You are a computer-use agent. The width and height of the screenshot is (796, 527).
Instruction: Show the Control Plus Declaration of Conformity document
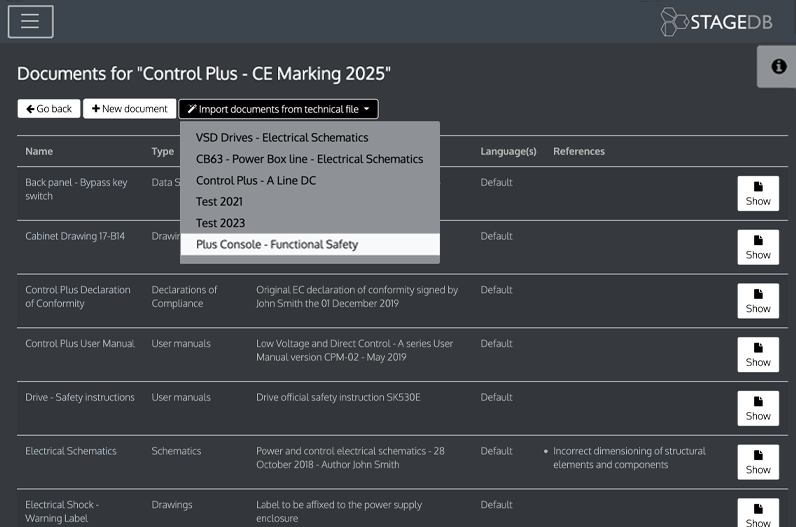coord(757,301)
